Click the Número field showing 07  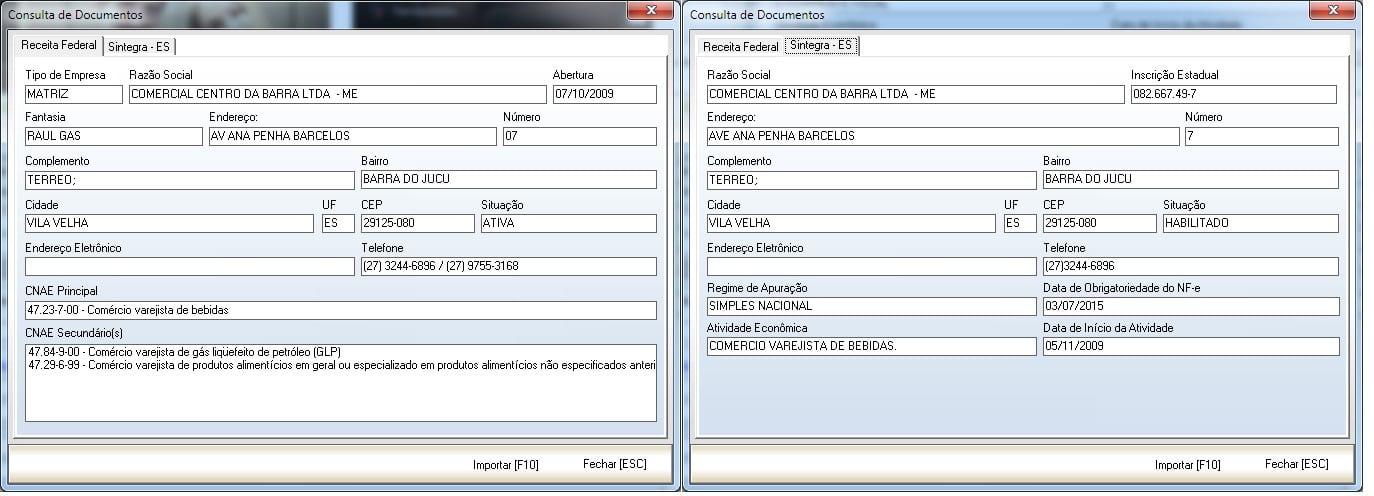click(580, 136)
